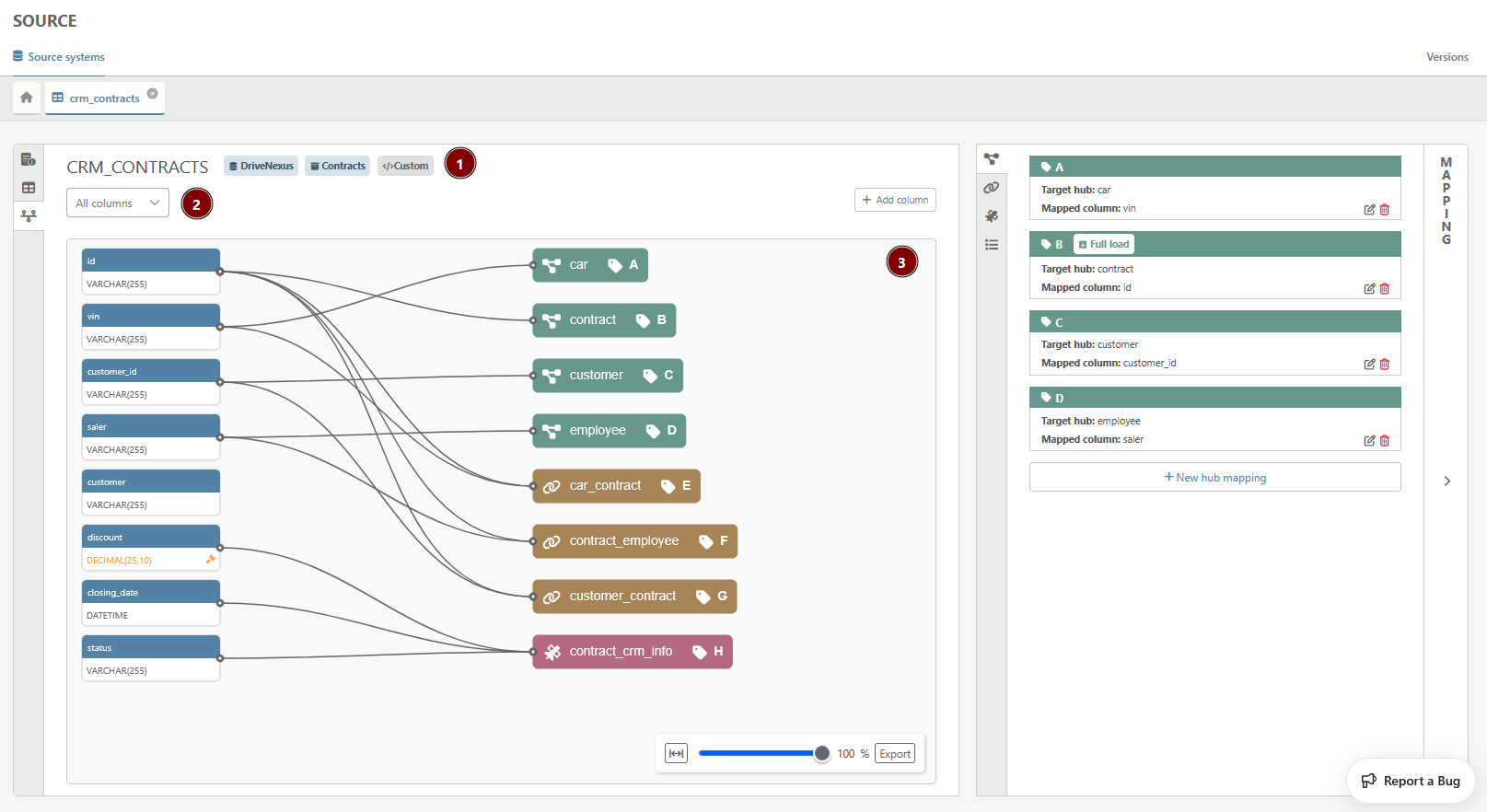
Task: Open hub mappings icon in right panel
Action: pos(992,159)
